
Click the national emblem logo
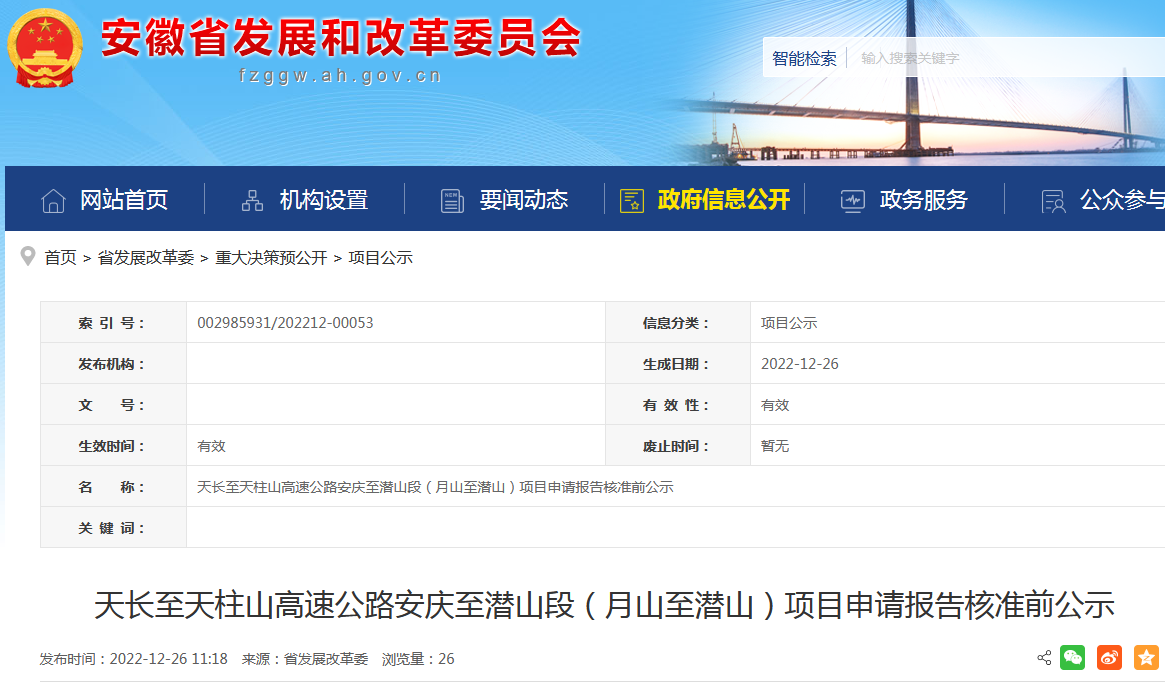[x=46, y=48]
